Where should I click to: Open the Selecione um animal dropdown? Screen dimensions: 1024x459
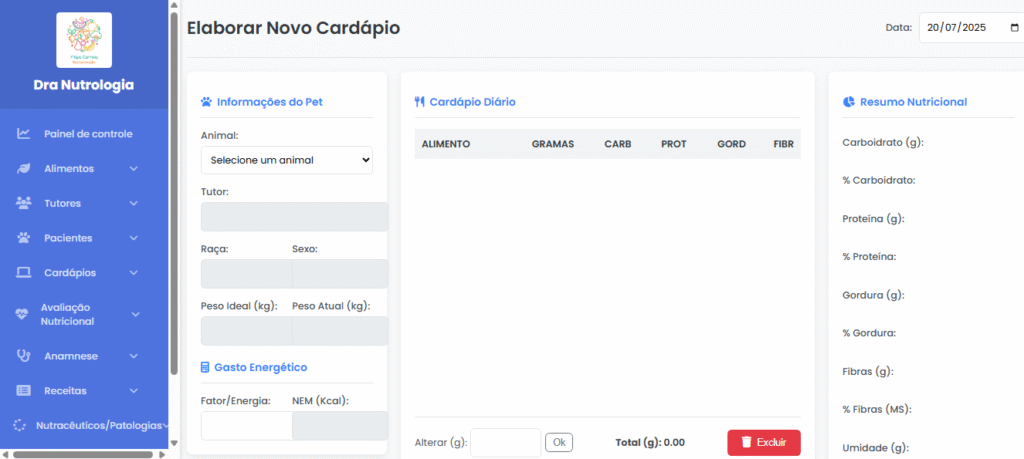point(287,160)
